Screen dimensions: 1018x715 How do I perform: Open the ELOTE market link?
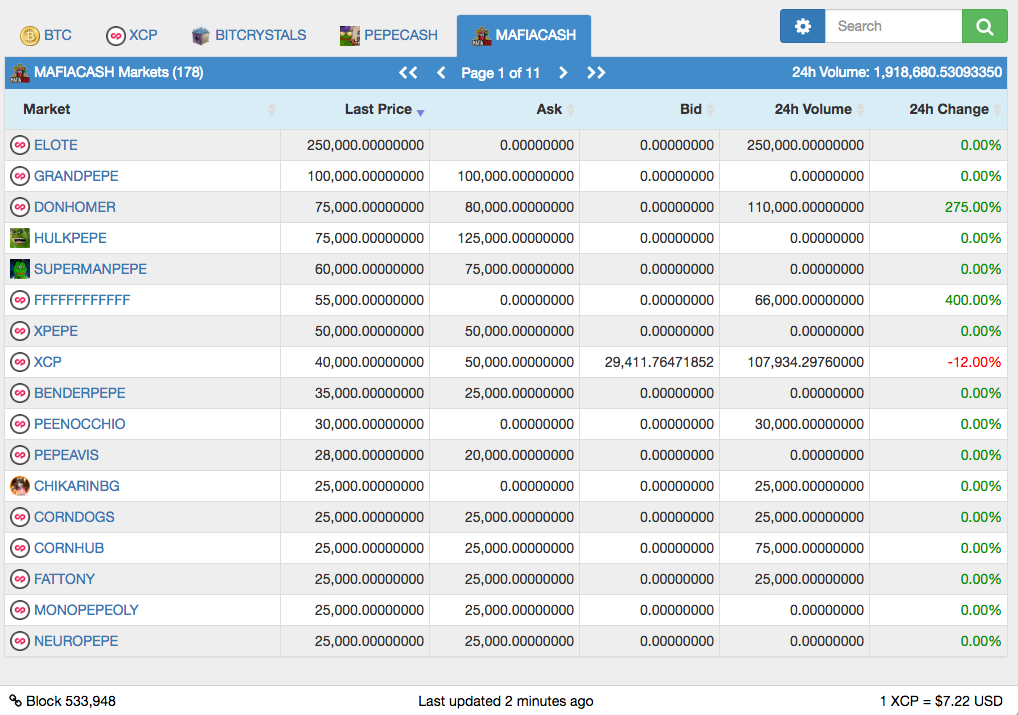[x=56, y=145]
